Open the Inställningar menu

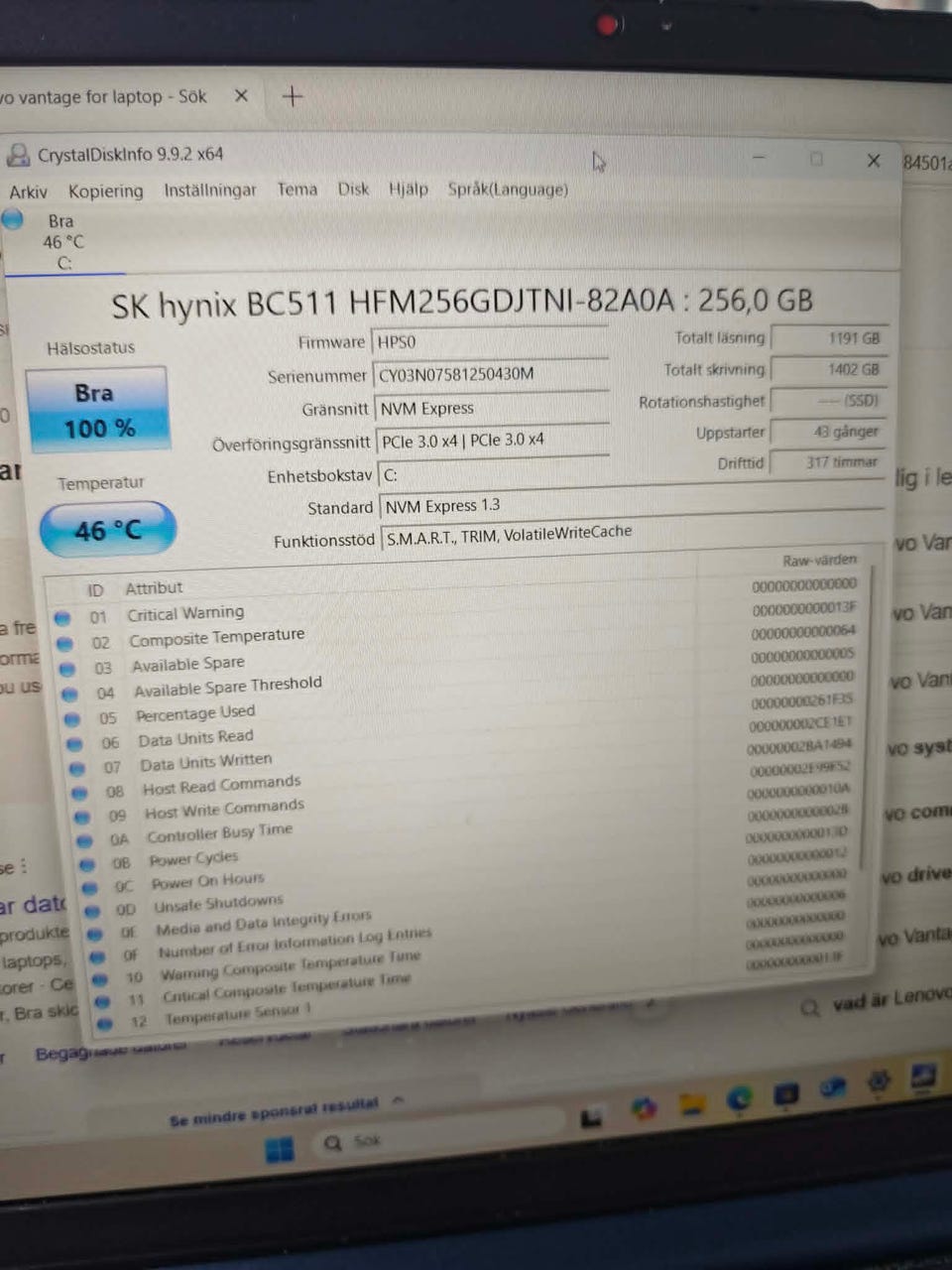[209, 190]
